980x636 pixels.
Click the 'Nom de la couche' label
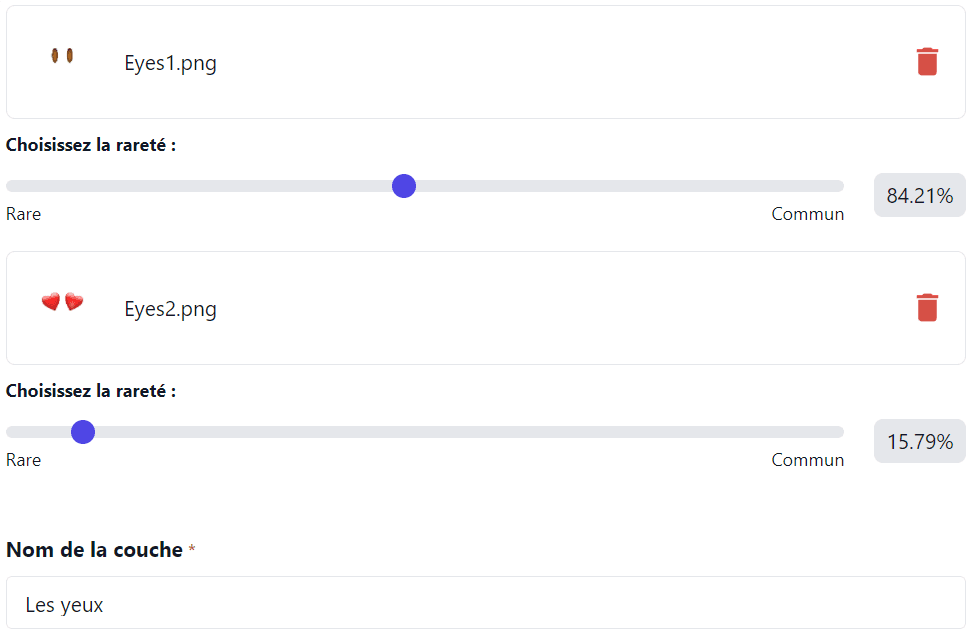click(94, 549)
